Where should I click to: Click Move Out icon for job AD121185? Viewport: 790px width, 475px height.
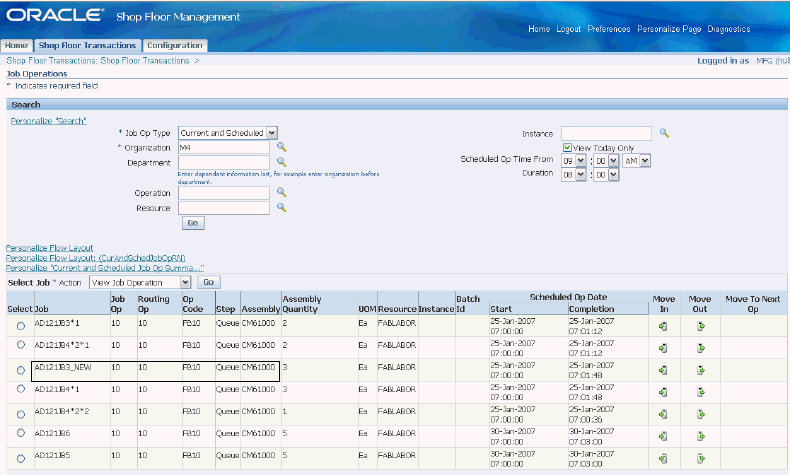click(700, 458)
